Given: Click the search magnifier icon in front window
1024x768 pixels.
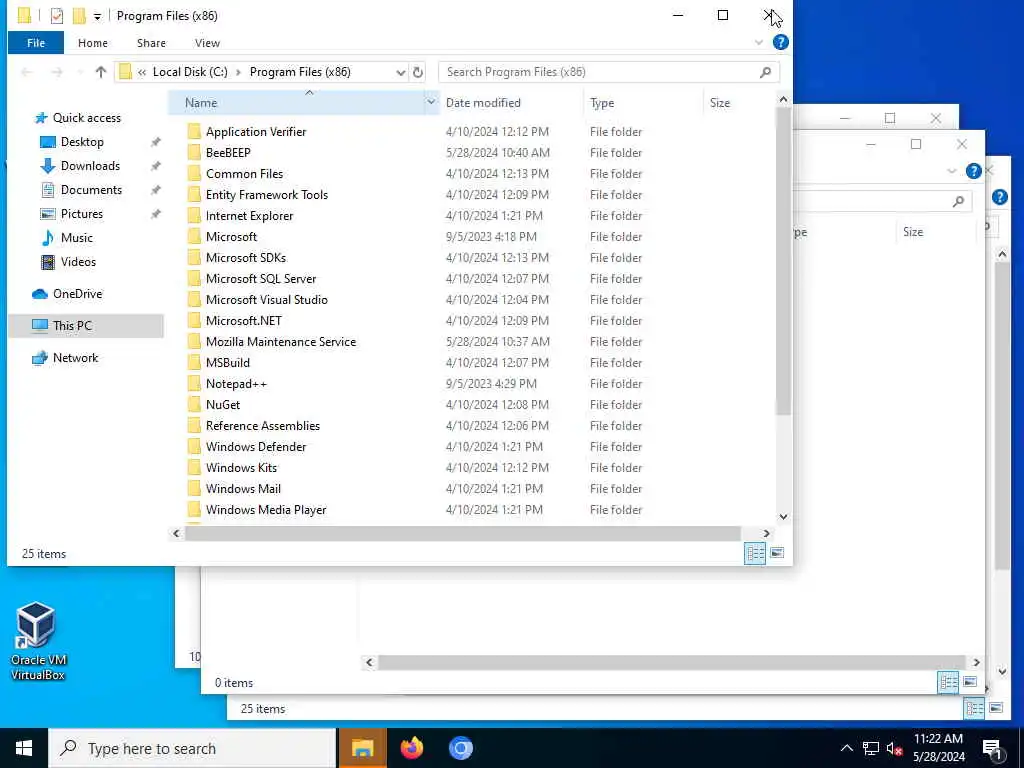Looking at the screenshot, I should (x=765, y=72).
